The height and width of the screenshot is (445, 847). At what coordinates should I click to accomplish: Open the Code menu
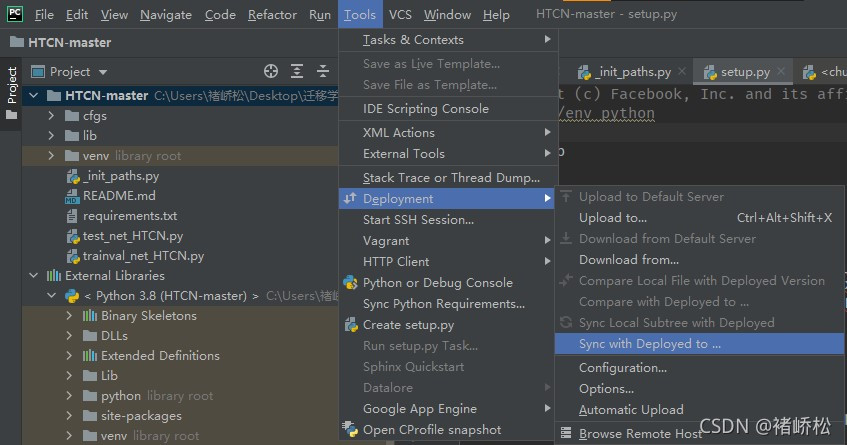[x=220, y=15]
